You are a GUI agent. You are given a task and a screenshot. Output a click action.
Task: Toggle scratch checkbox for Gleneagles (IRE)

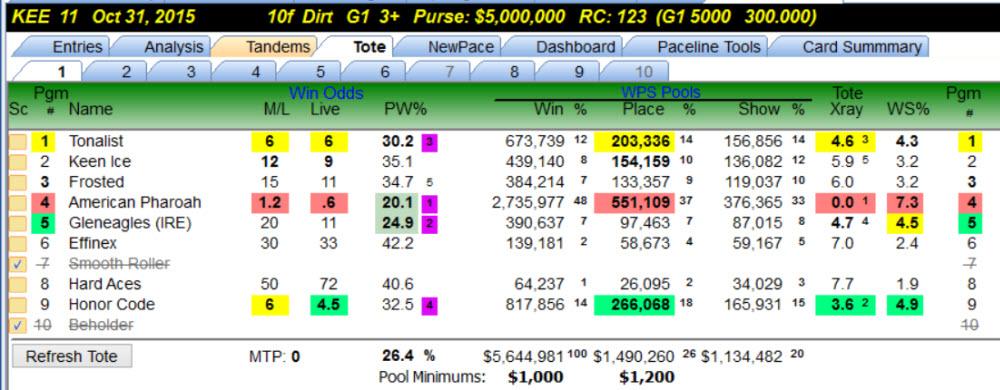(x=17, y=223)
